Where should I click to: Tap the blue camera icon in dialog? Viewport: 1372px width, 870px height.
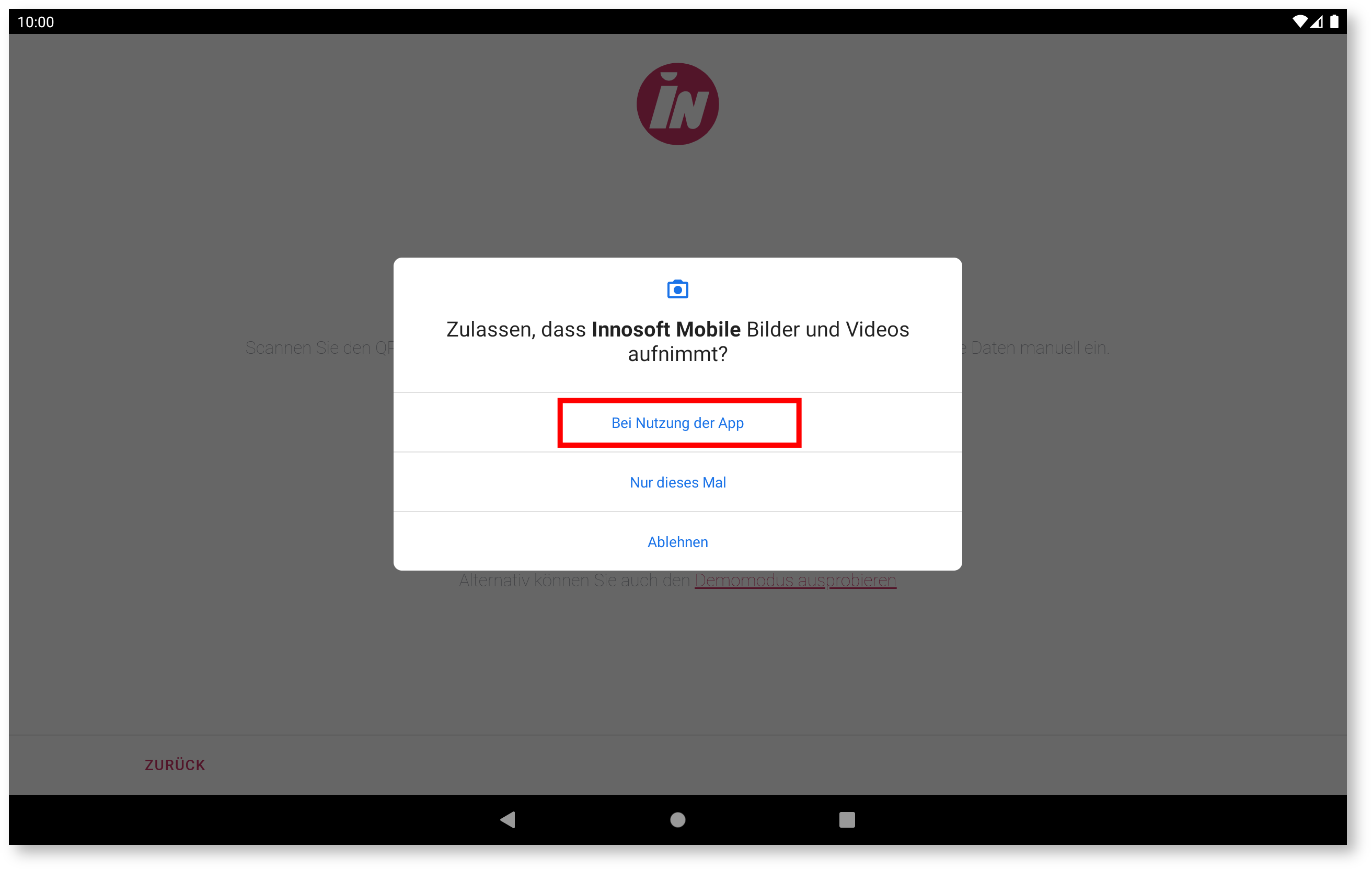click(x=677, y=289)
